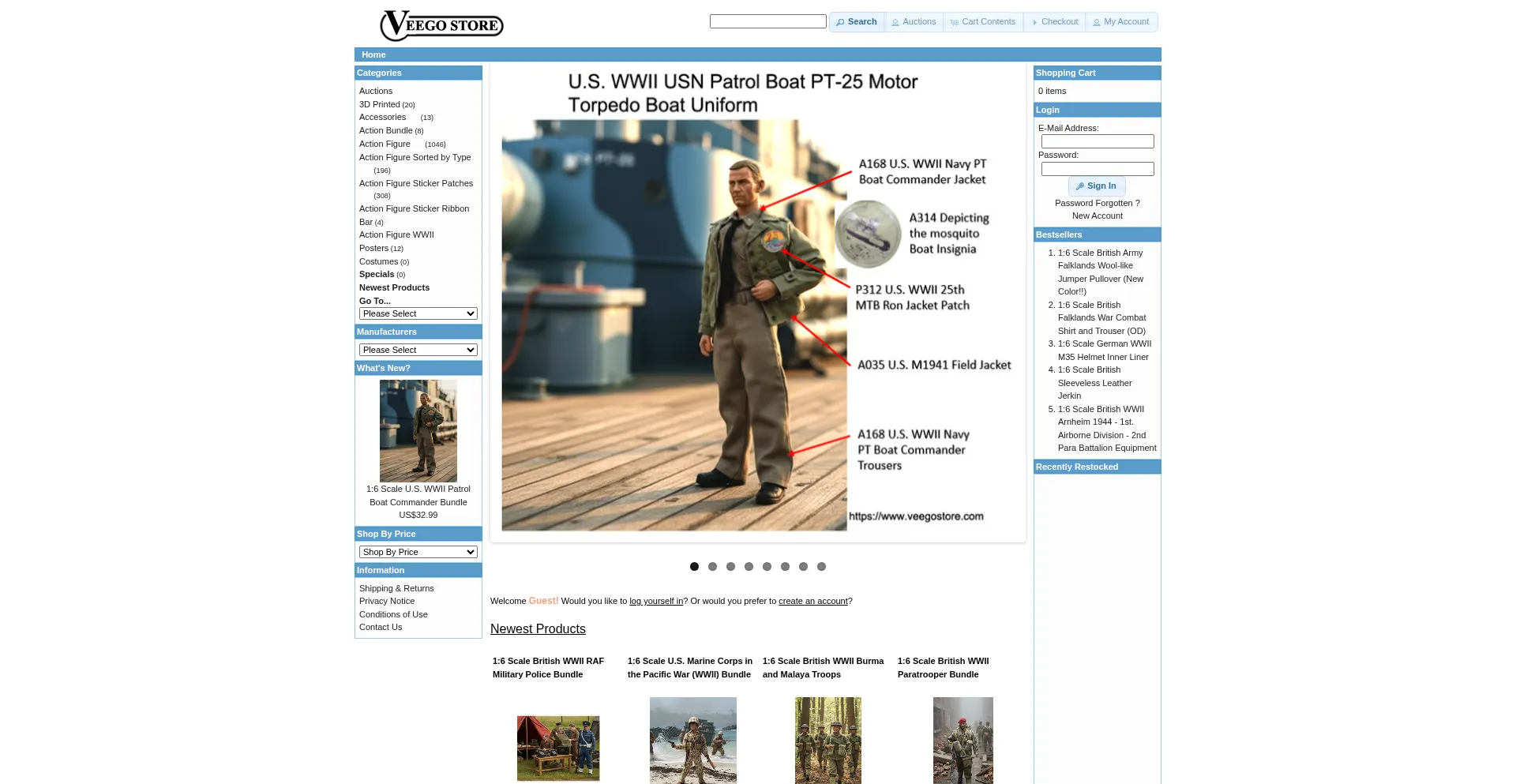Jump to the fifth slideshow dot

pos(767,567)
